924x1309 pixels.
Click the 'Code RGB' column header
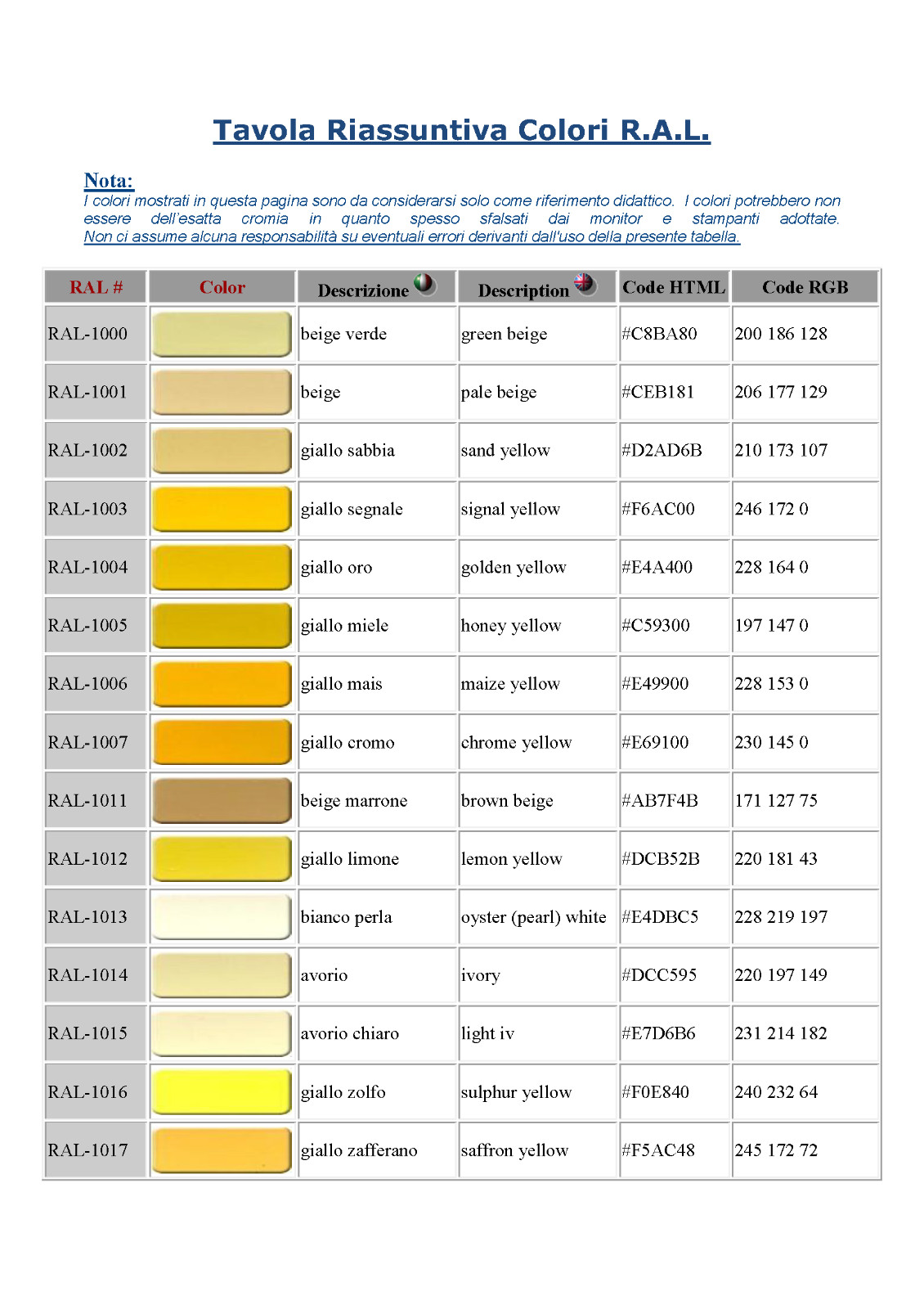(805, 287)
